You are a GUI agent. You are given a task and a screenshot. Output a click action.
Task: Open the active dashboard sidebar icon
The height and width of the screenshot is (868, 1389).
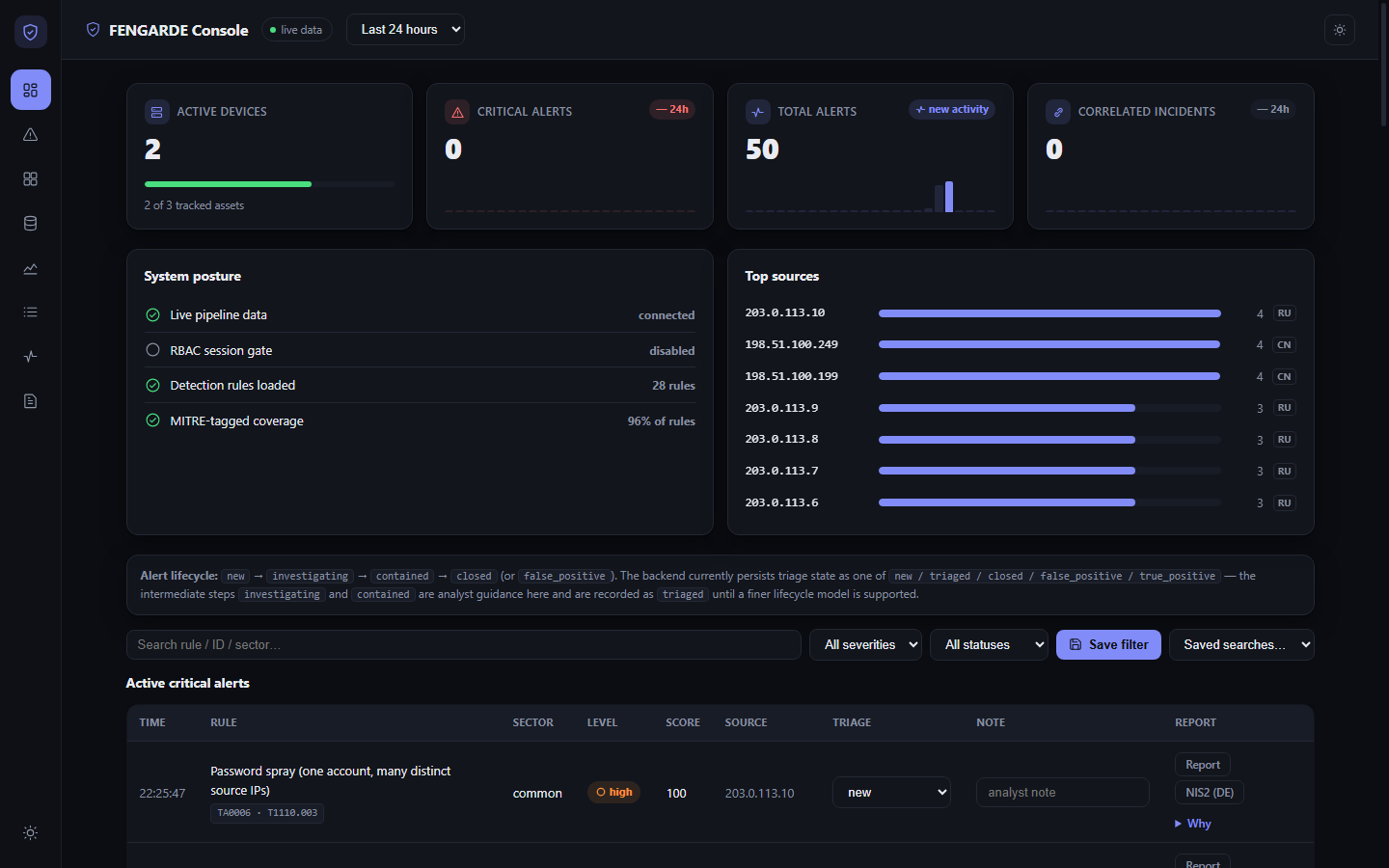point(30,90)
